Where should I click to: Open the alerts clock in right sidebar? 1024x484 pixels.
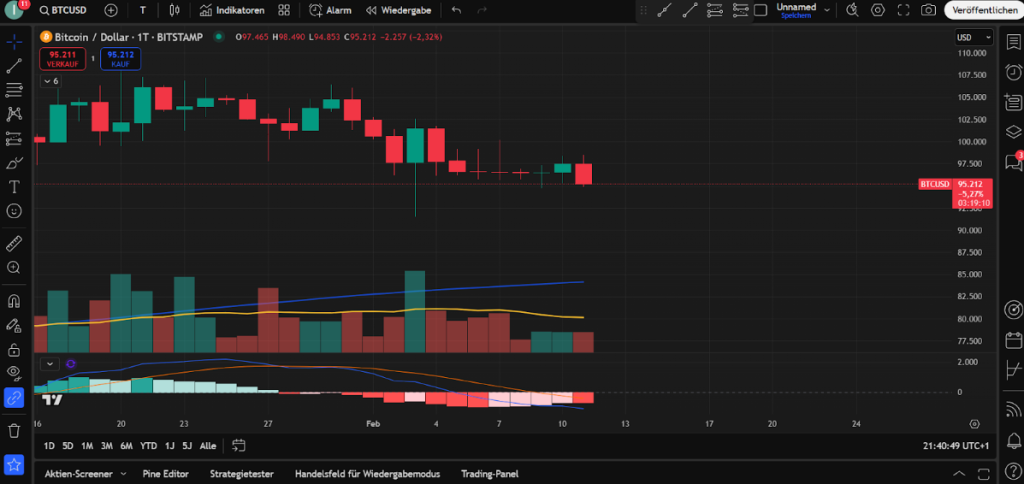[1013, 71]
